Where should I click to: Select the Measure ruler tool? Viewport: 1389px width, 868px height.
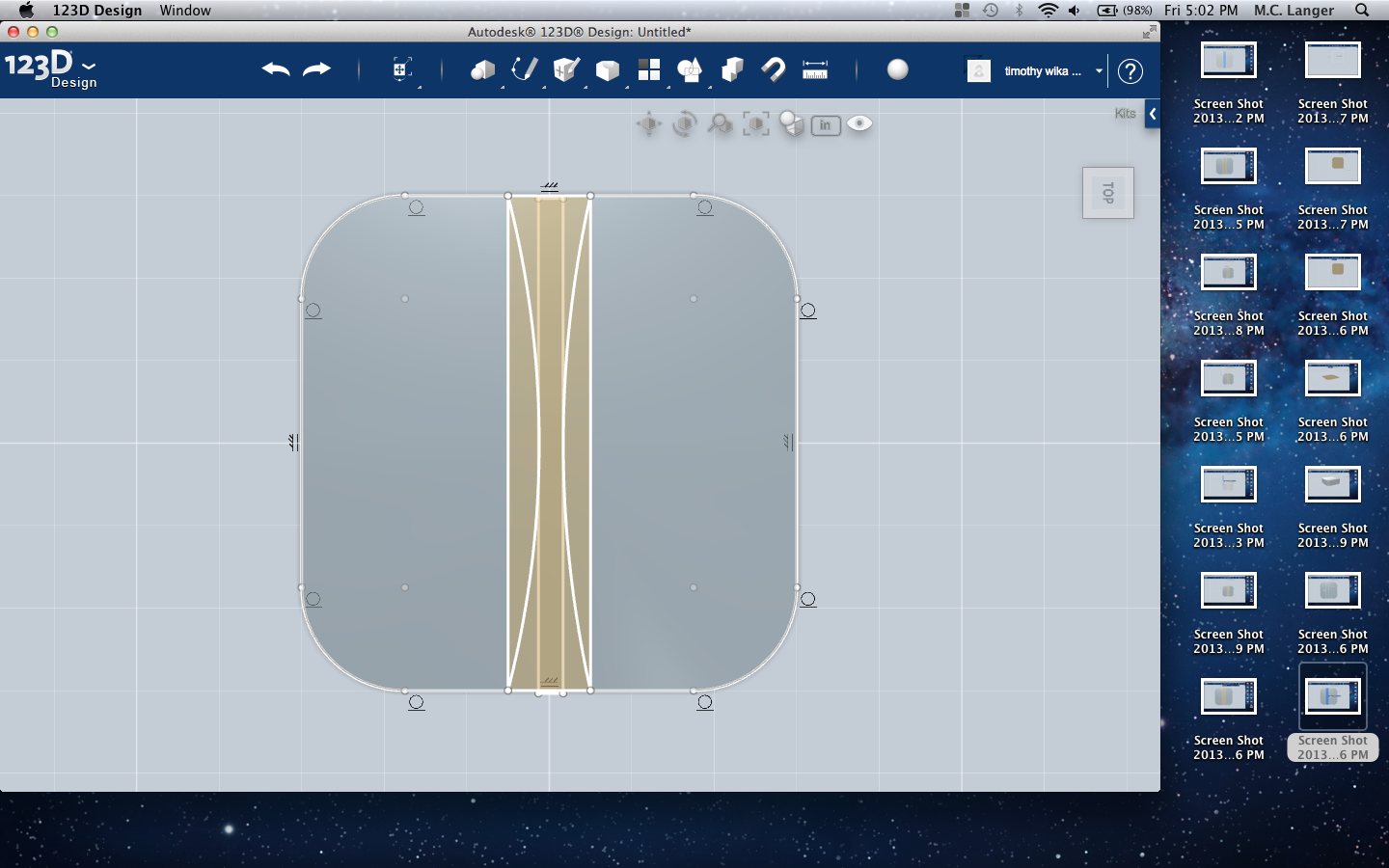point(815,69)
